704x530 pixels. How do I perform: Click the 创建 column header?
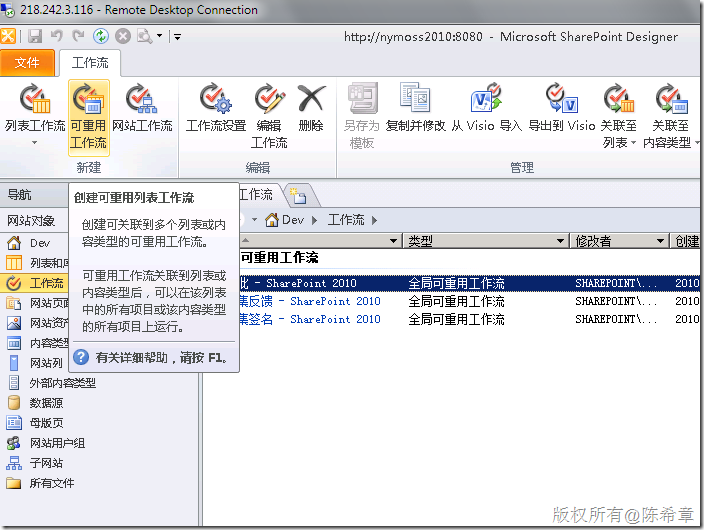685,241
